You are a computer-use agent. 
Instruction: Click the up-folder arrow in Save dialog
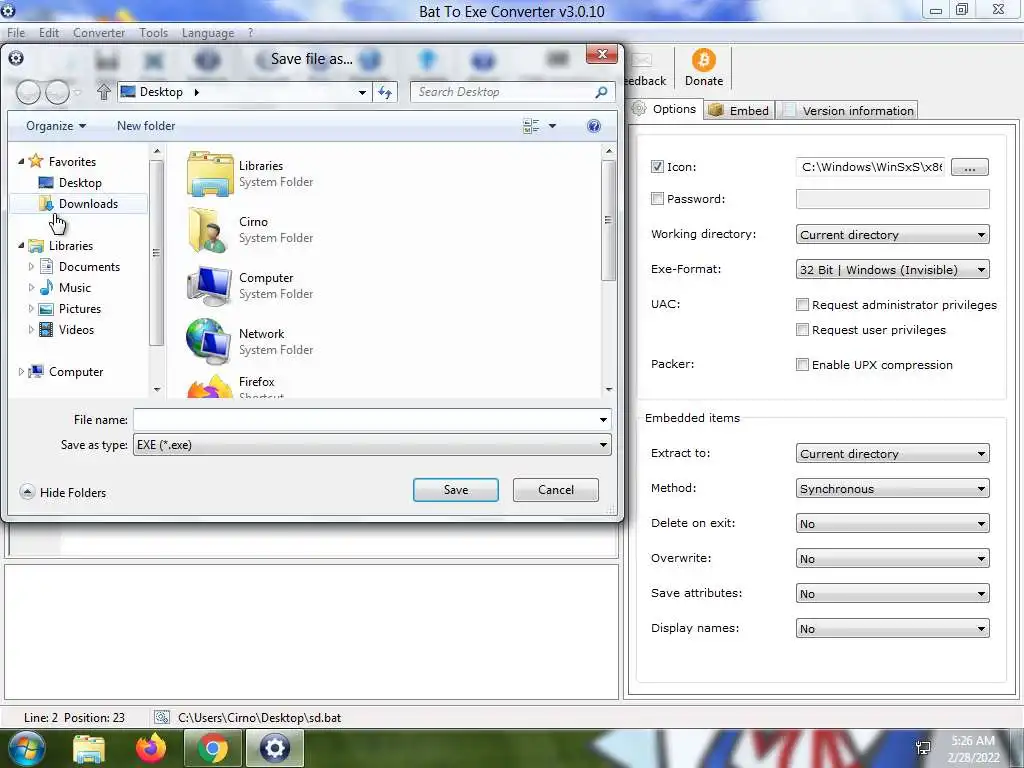point(103,91)
